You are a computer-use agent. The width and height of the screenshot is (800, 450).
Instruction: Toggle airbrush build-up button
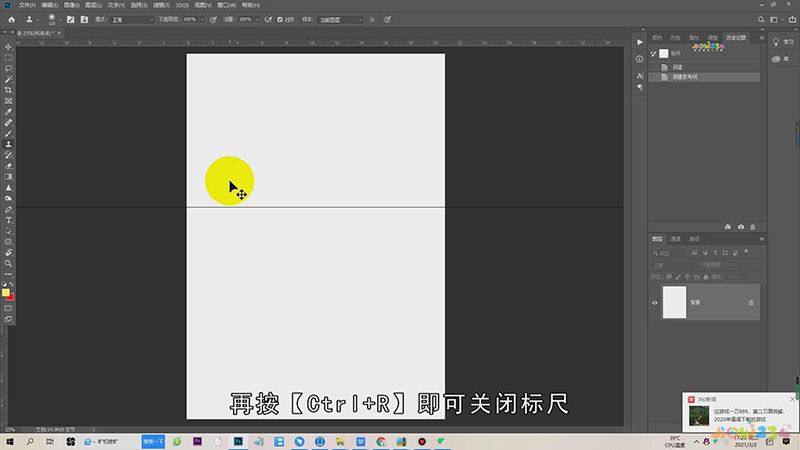pyautogui.click(x=268, y=19)
